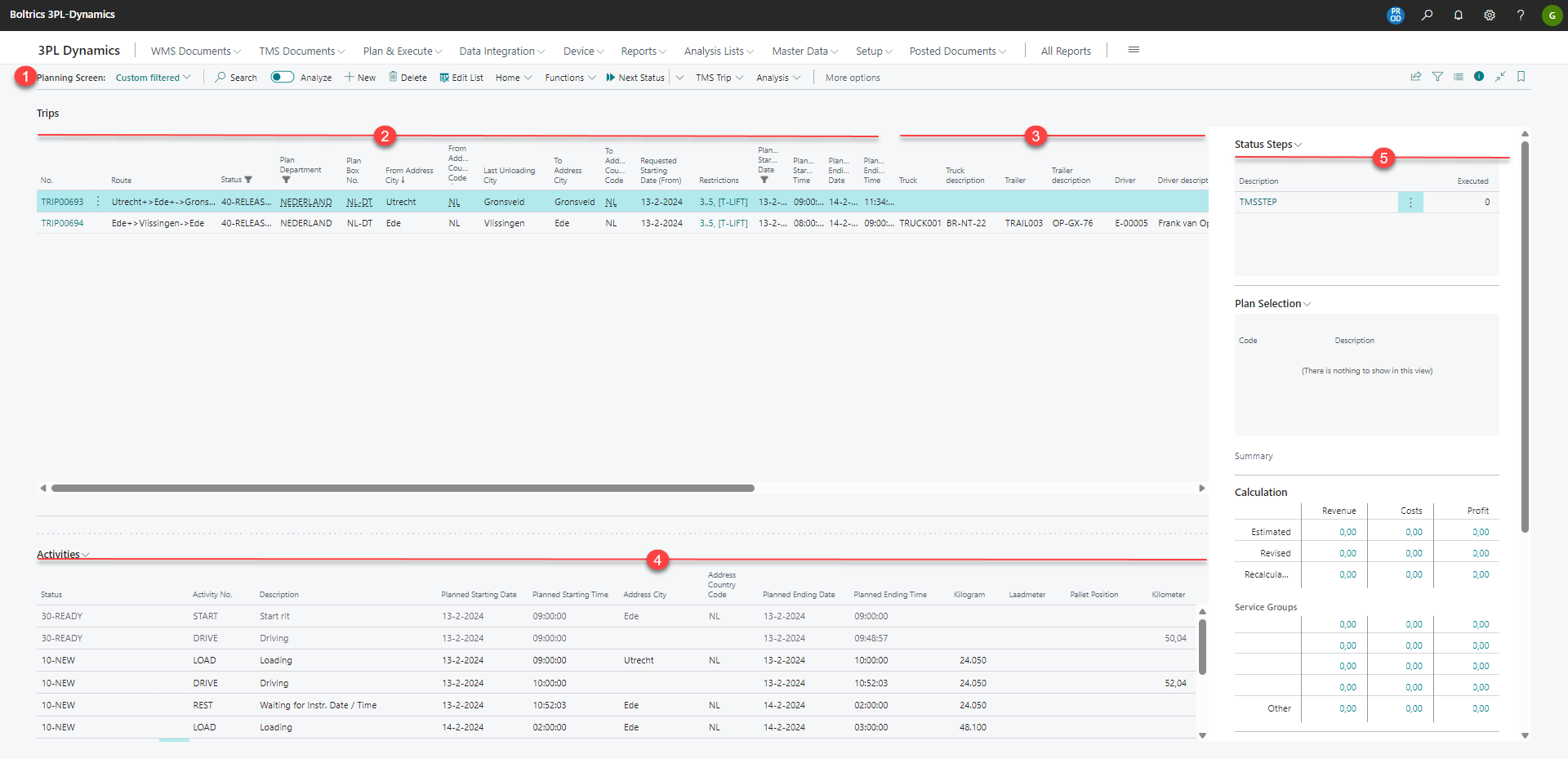
Task: Go to All Reports
Action: [1066, 51]
